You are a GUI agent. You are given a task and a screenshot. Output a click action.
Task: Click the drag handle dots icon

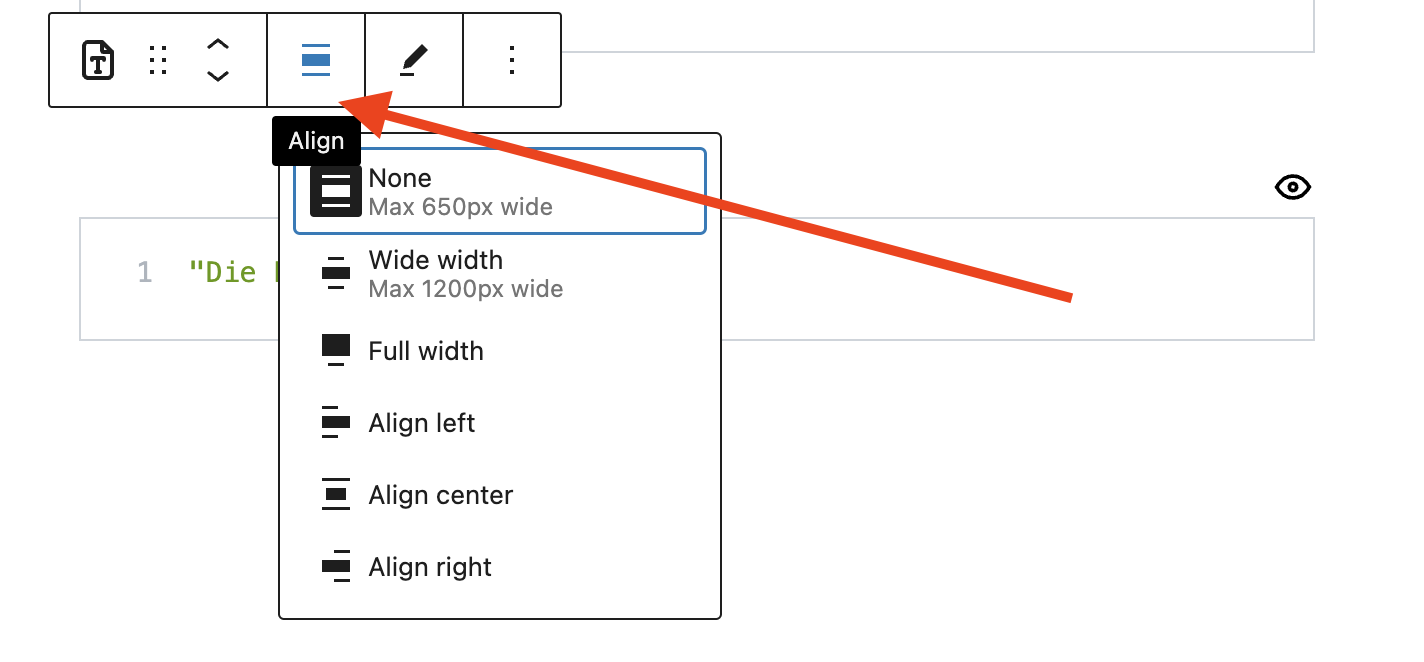(x=157, y=60)
